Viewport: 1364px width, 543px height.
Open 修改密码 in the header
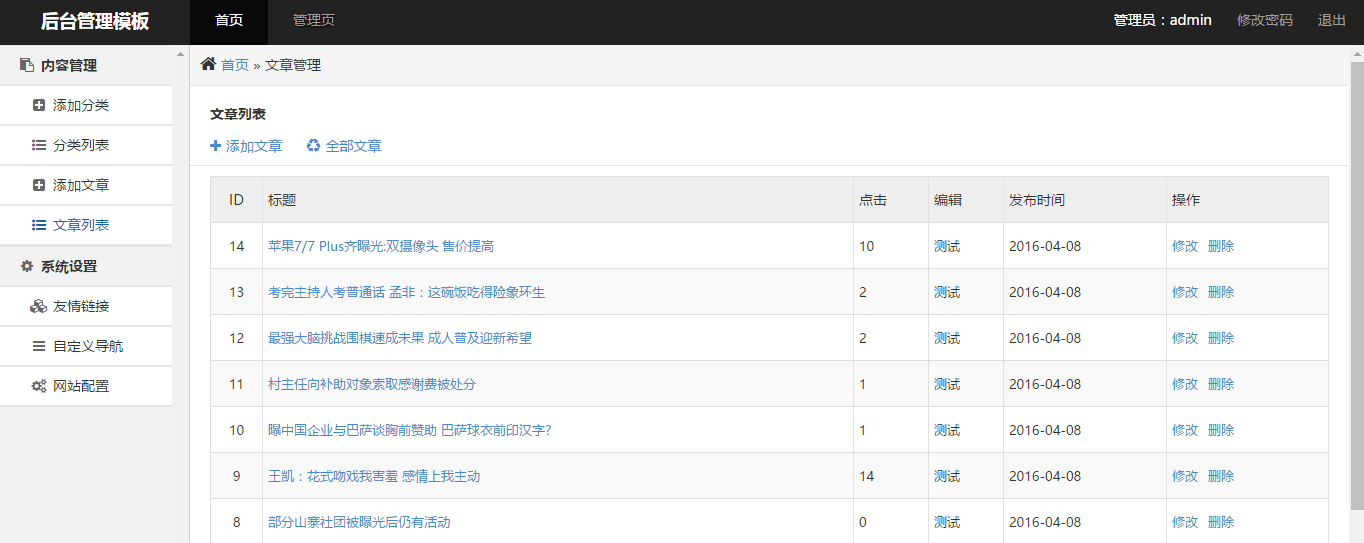pos(1265,20)
